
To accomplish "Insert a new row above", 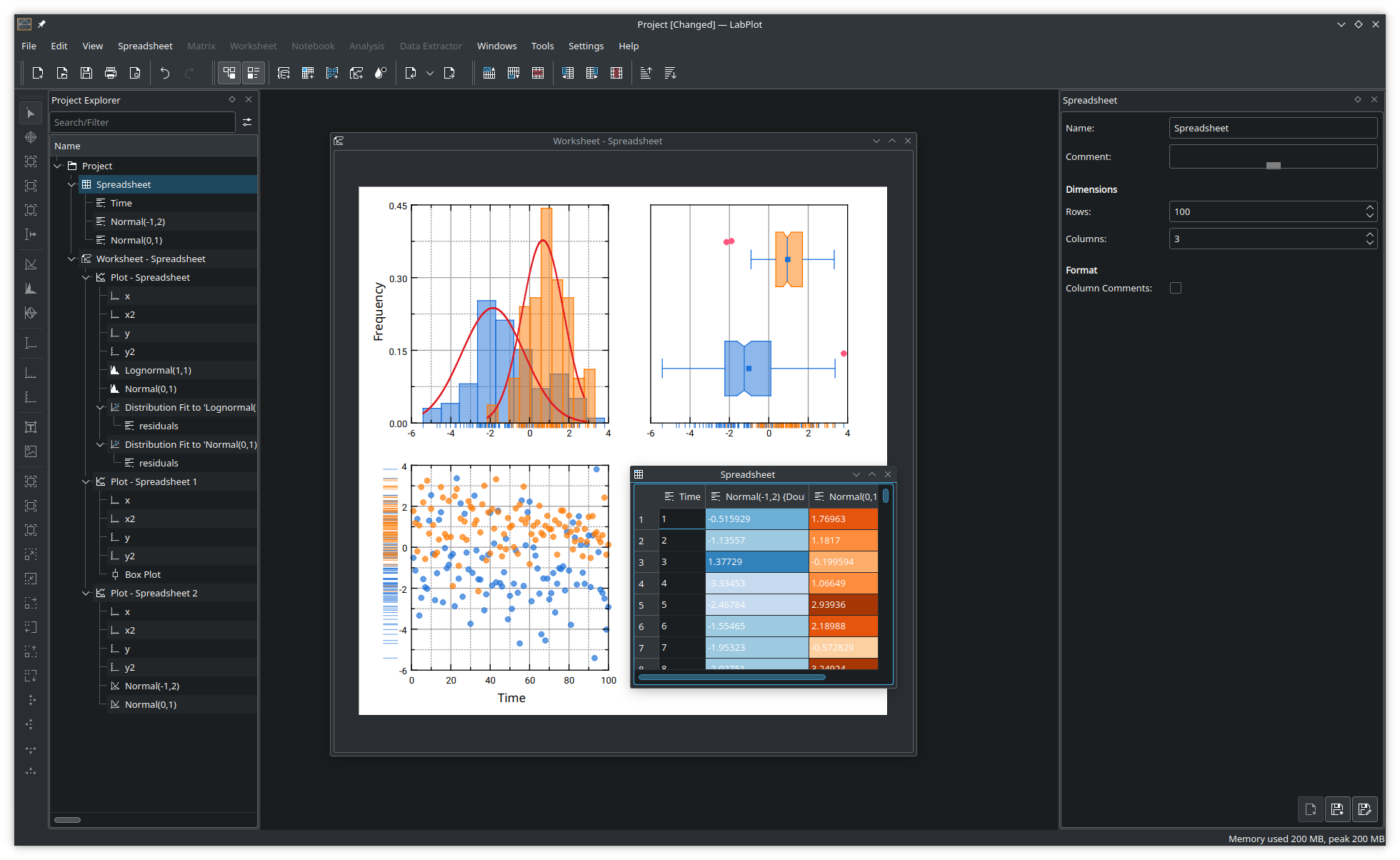I will pyautogui.click(x=489, y=72).
